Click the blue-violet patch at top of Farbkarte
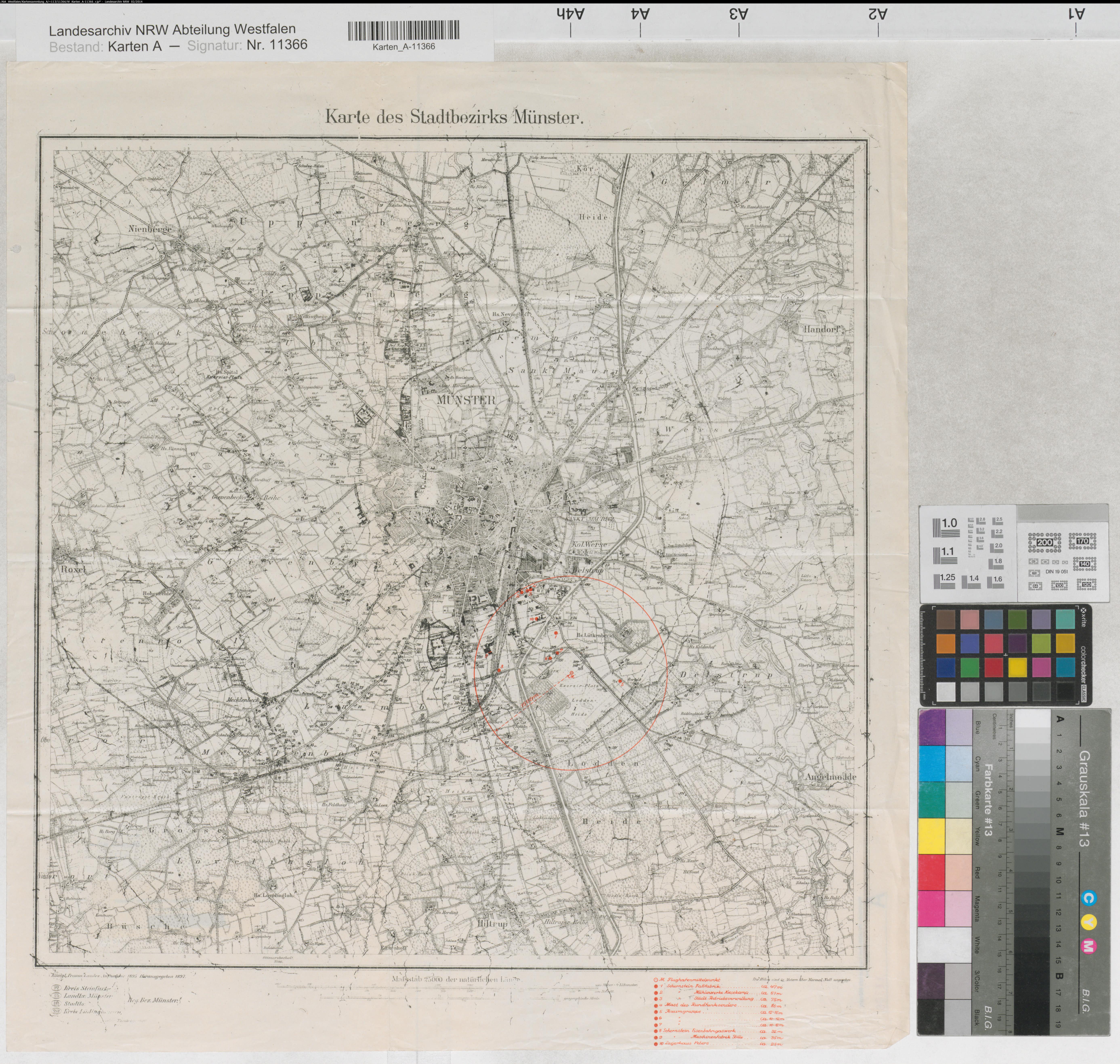The width and height of the screenshot is (1120, 1064). point(932,727)
